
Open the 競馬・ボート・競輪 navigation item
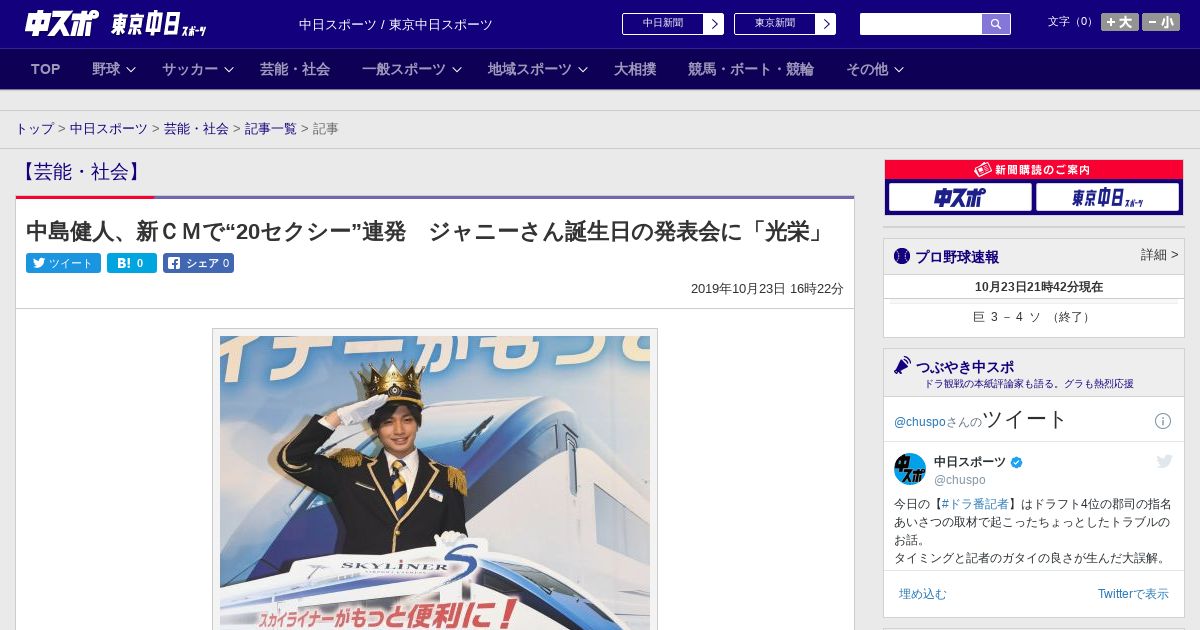pyautogui.click(x=751, y=69)
